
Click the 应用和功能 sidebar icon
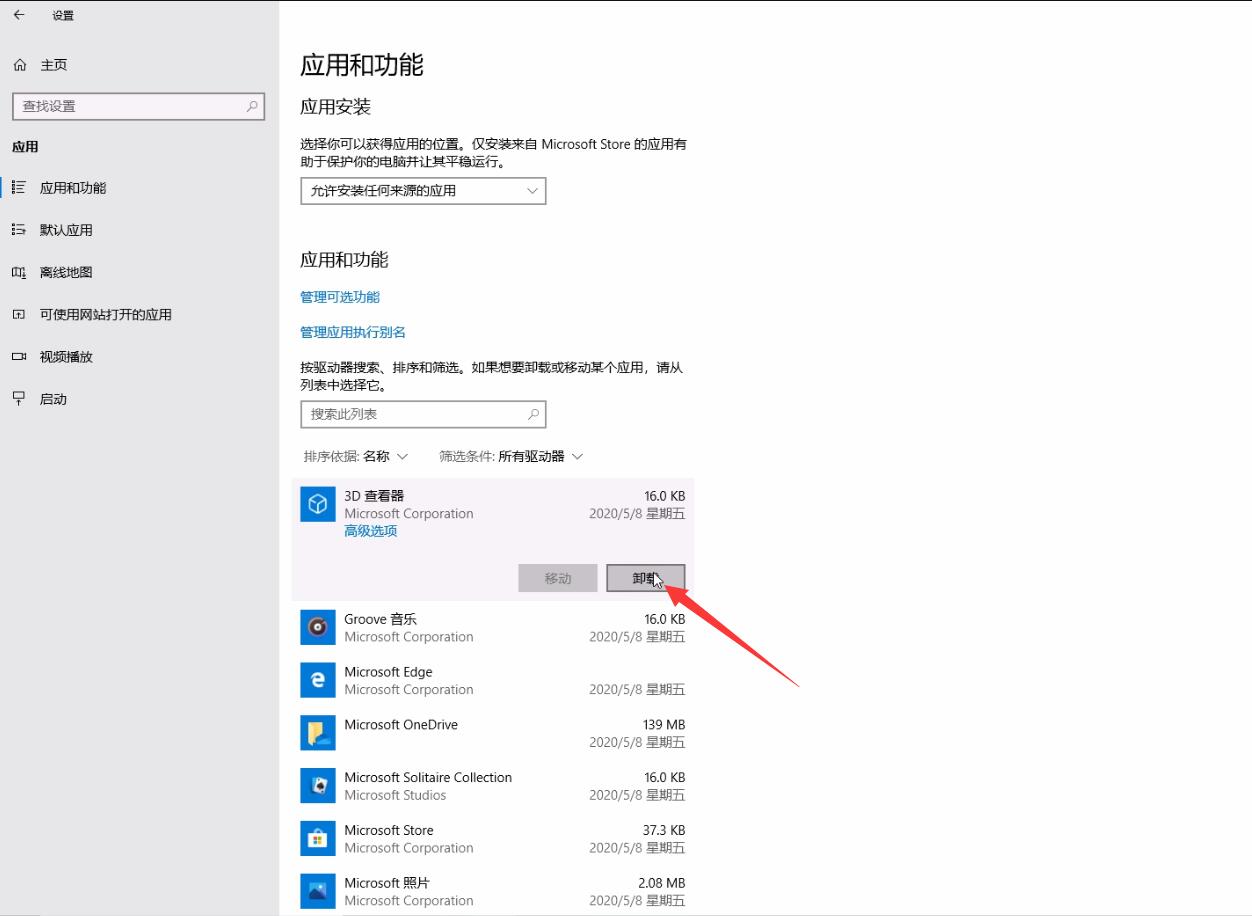pyautogui.click(x=19, y=188)
